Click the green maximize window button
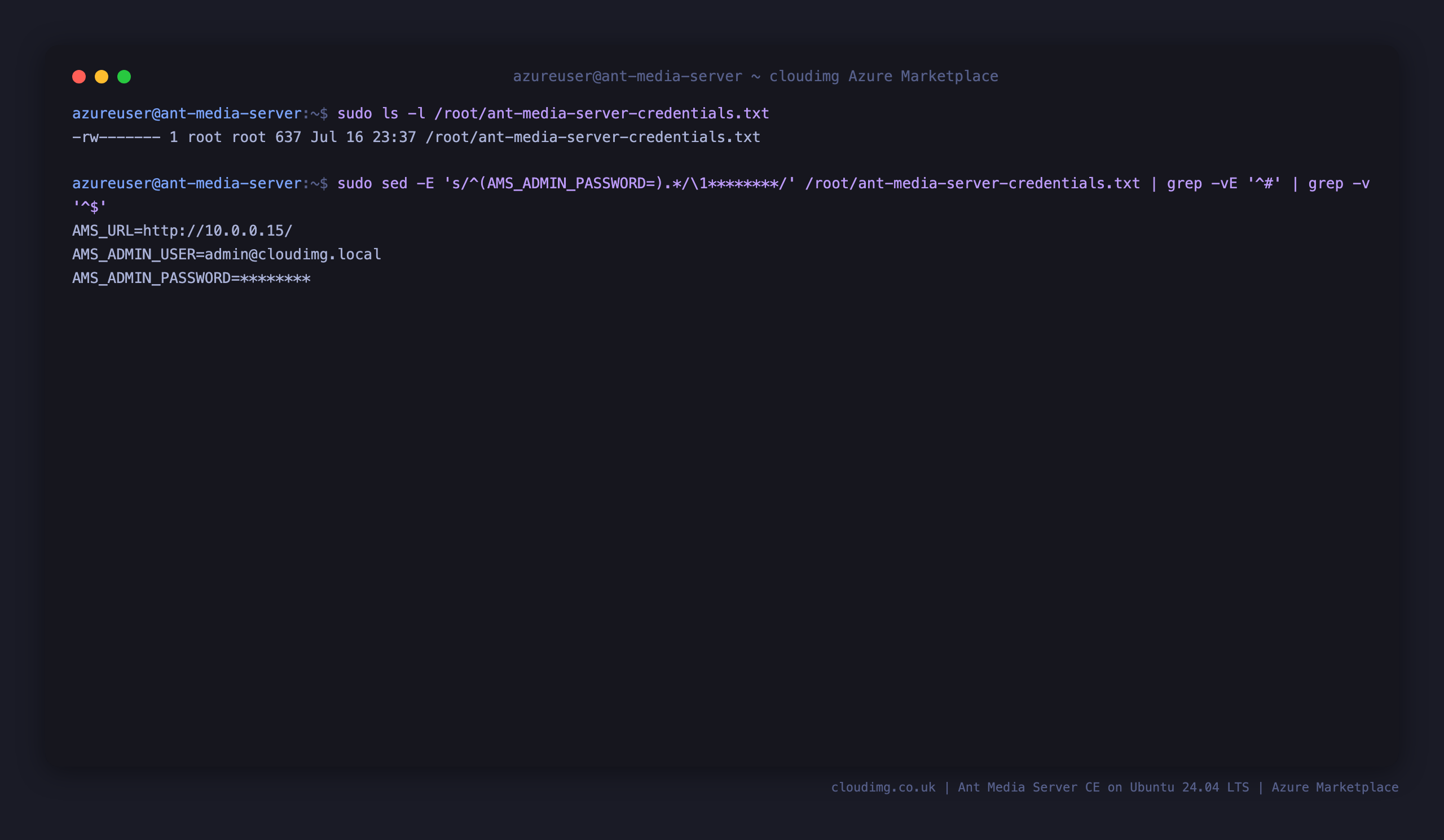The height and width of the screenshot is (840, 1444). (x=124, y=77)
